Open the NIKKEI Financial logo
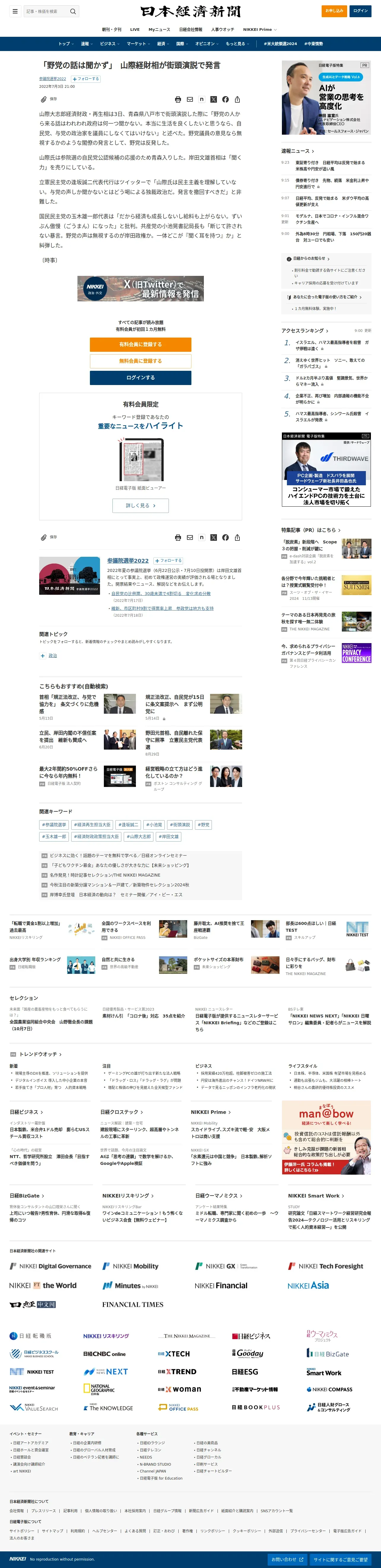The height and width of the screenshot is (1568, 381). [x=221, y=1286]
